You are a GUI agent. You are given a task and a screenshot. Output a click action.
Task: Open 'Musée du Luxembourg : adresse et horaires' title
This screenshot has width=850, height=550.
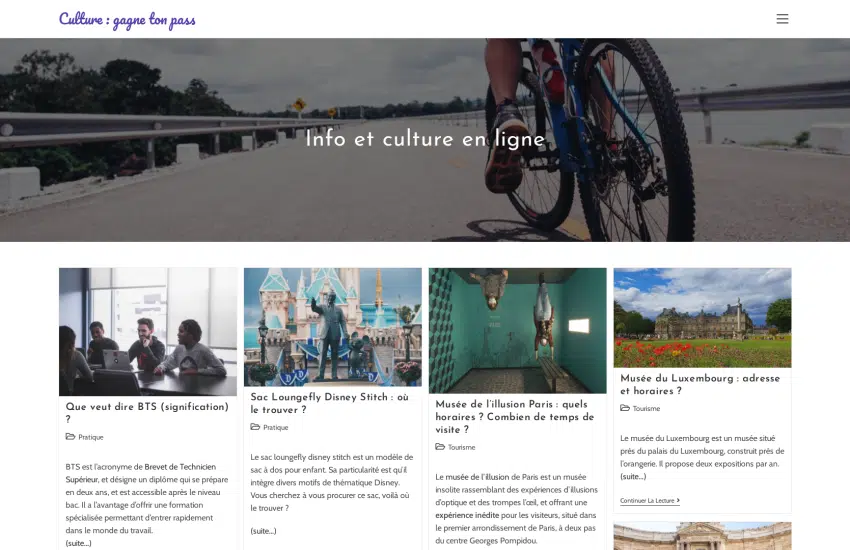[700, 384]
